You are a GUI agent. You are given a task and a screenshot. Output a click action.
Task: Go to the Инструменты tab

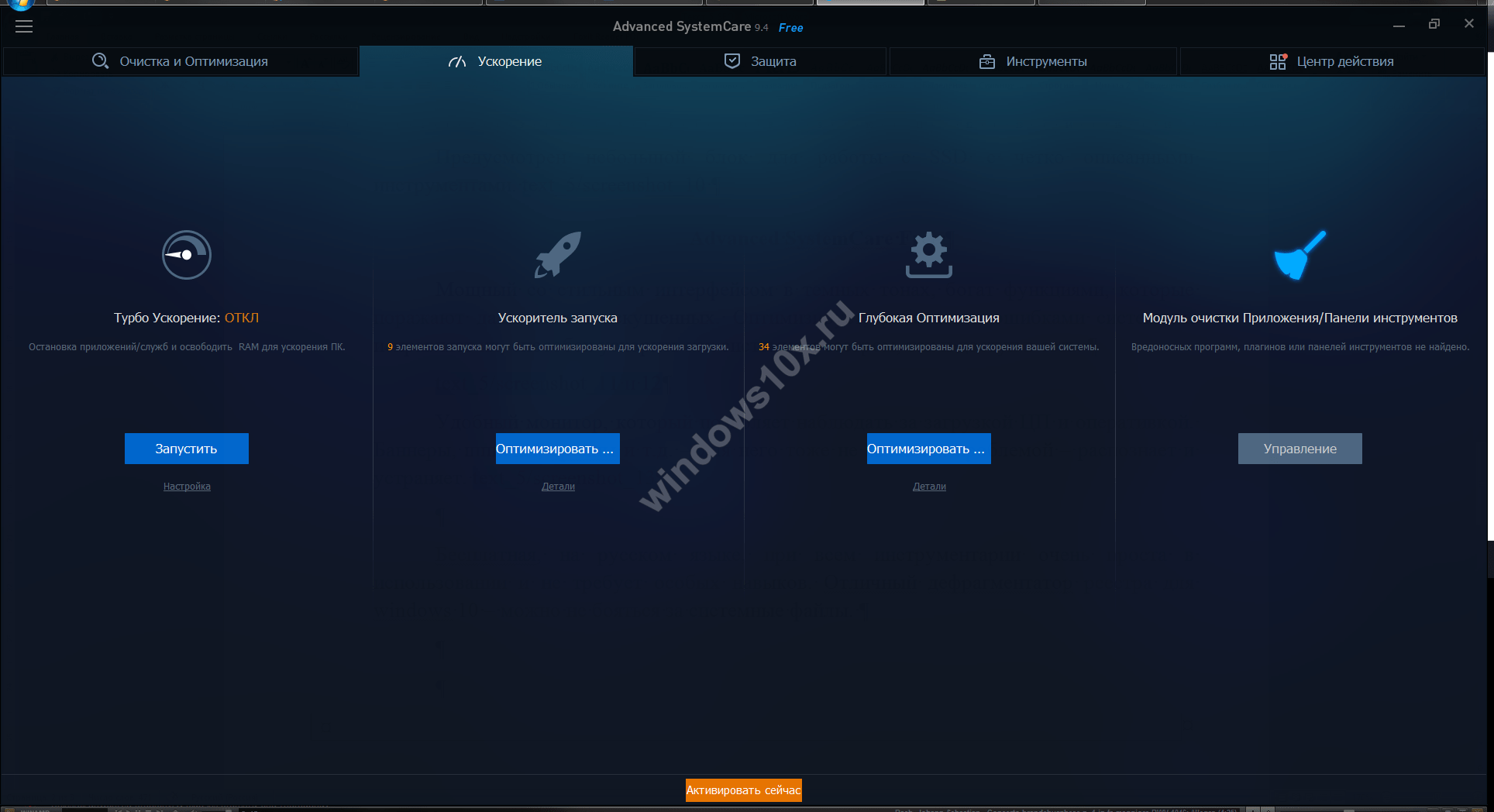point(1033,61)
